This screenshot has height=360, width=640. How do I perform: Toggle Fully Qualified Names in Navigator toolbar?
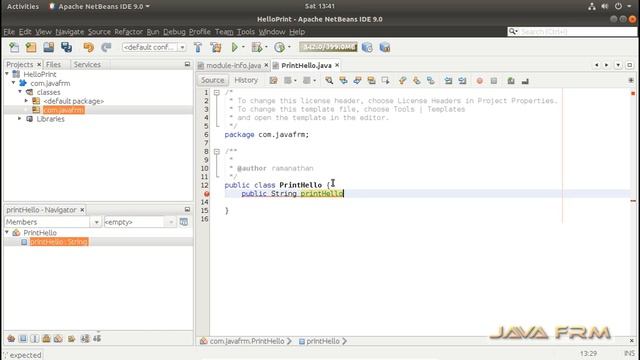pos(72,338)
